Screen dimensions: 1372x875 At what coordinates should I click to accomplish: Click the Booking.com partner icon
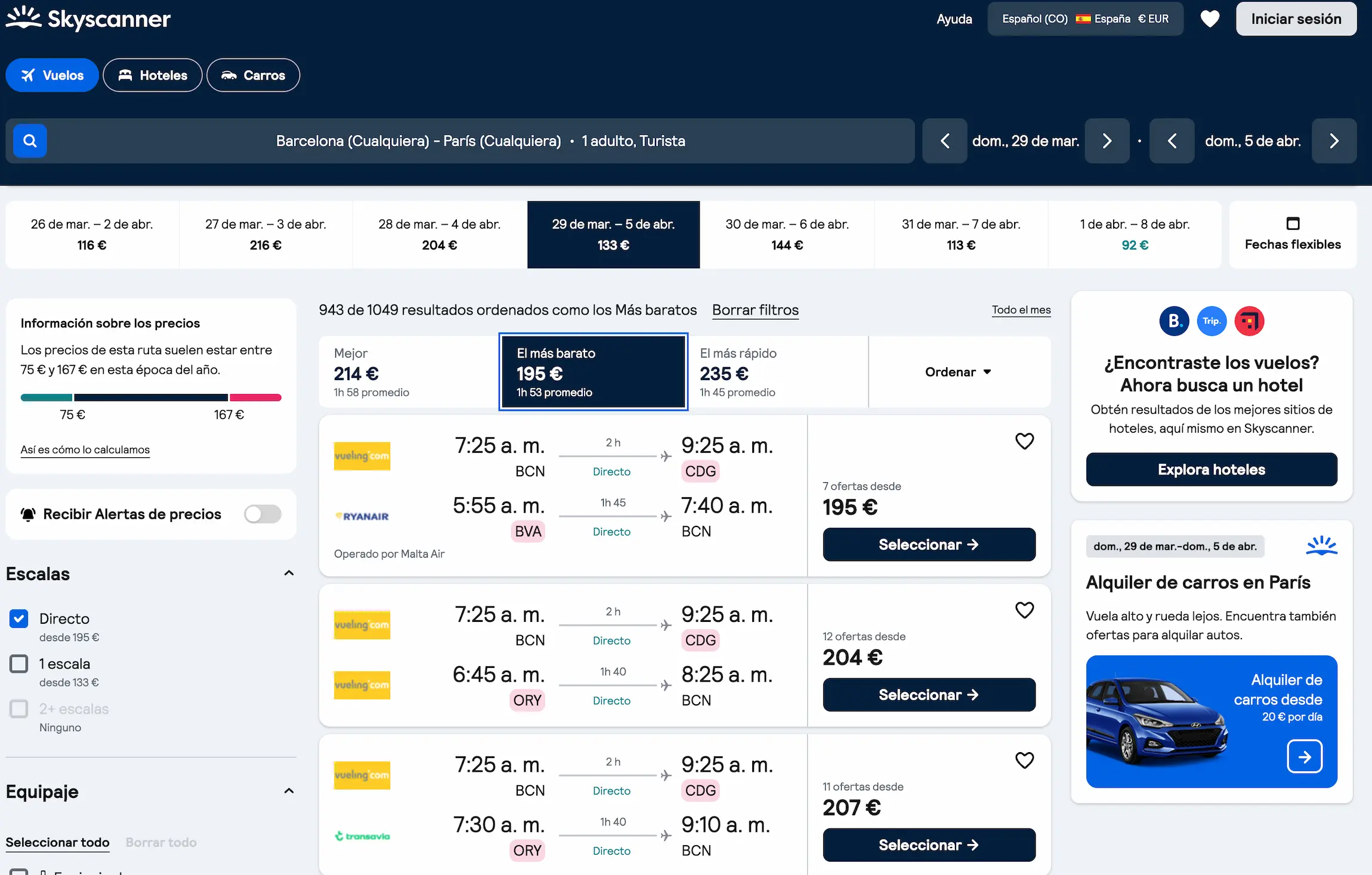point(1173,321)
